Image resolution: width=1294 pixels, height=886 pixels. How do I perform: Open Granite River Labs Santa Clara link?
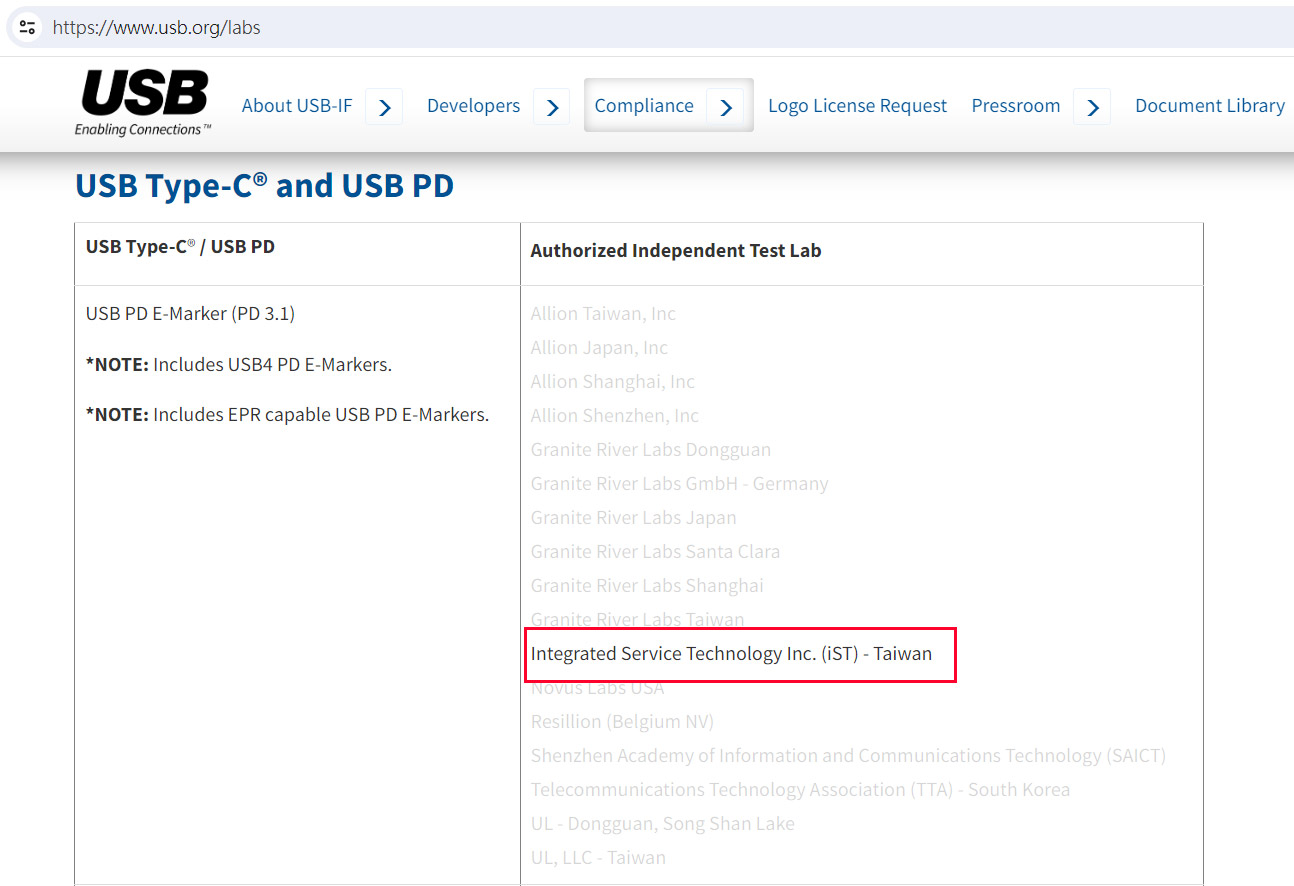[x=655, y=552]
